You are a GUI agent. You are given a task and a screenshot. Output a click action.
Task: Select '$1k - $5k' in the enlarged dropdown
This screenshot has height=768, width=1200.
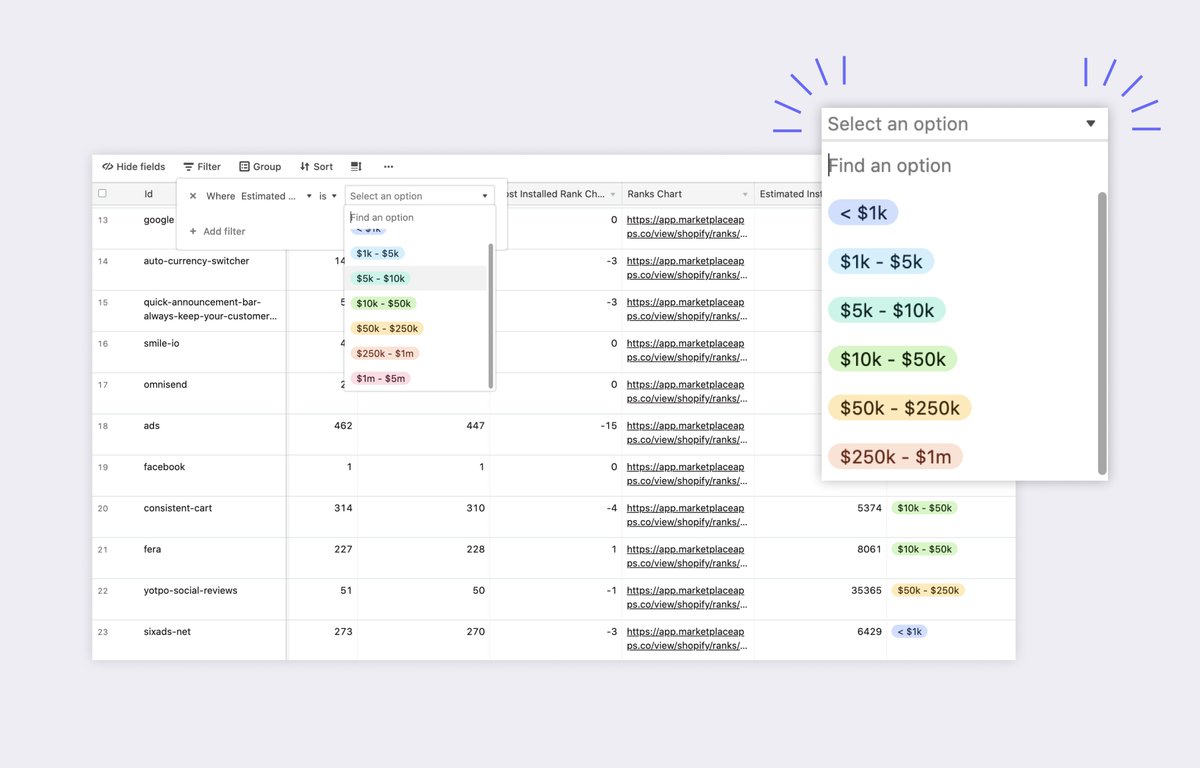881,262
